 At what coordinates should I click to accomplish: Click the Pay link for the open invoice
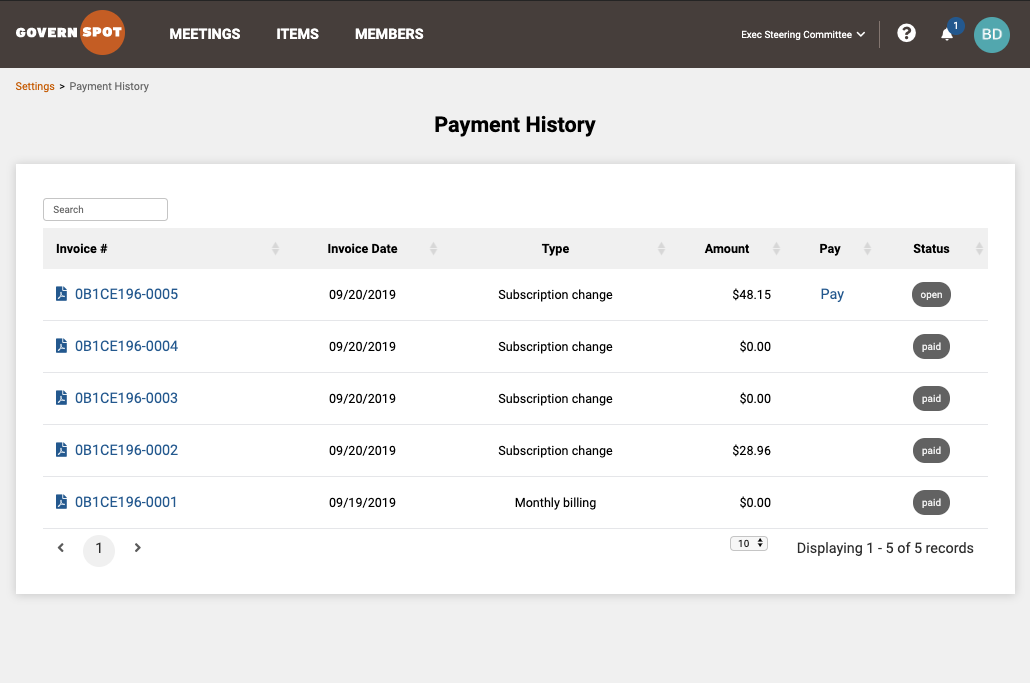[x=832, y=294]
